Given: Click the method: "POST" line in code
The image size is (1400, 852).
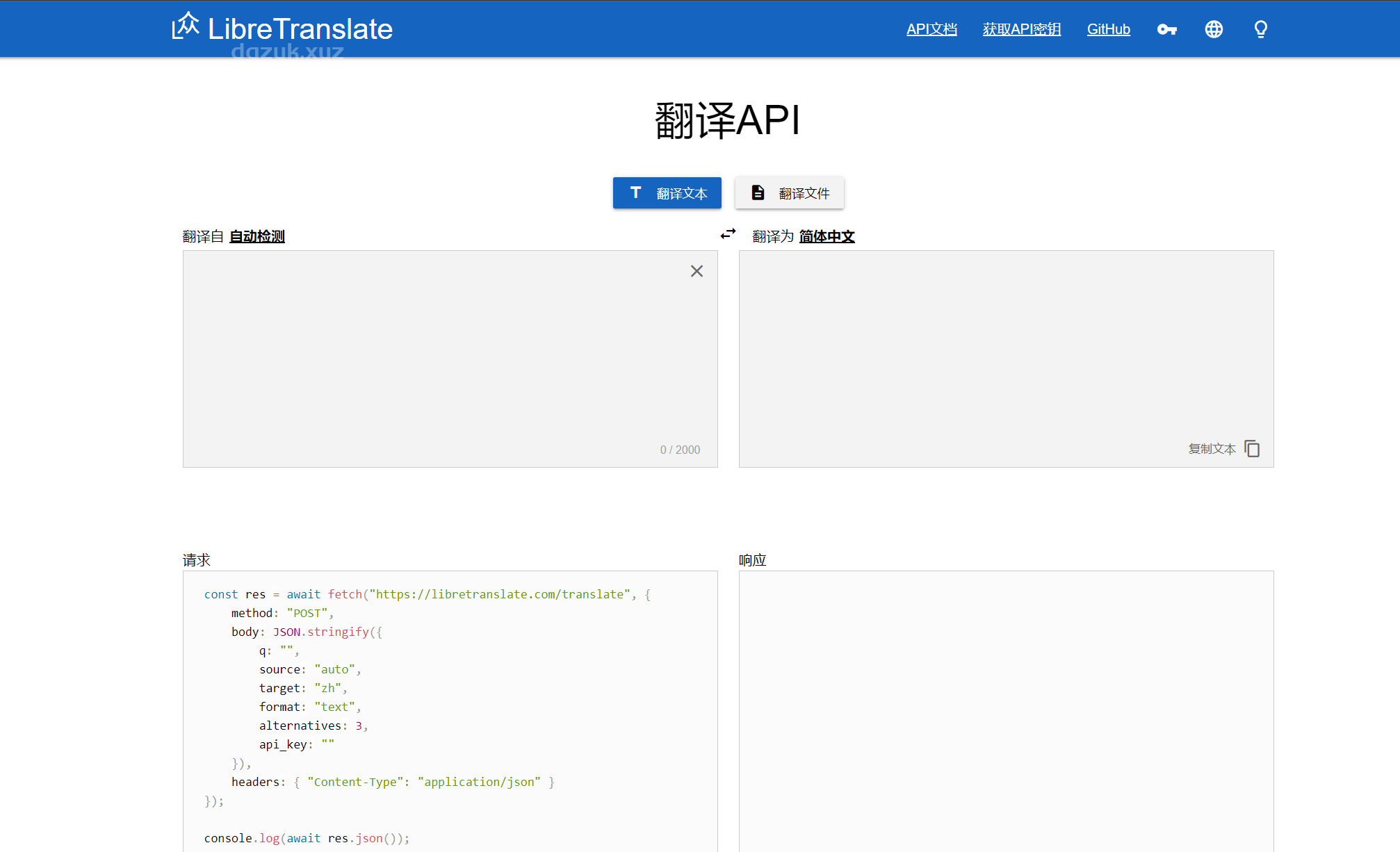Looking at the screenshot, I should coord(282,613).
